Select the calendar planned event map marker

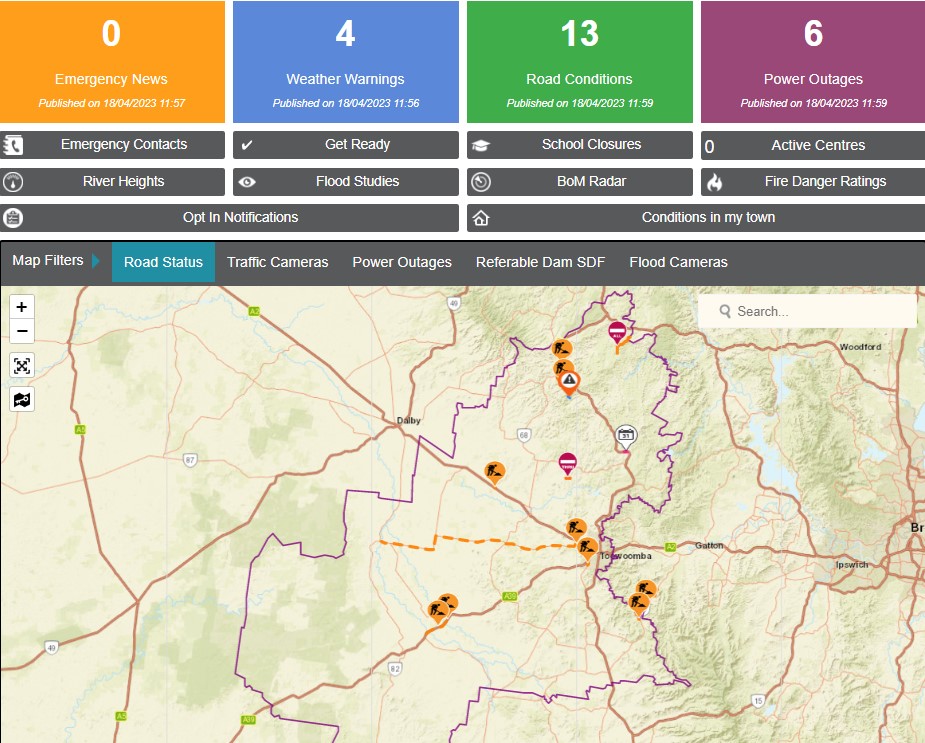coord(626,435)
